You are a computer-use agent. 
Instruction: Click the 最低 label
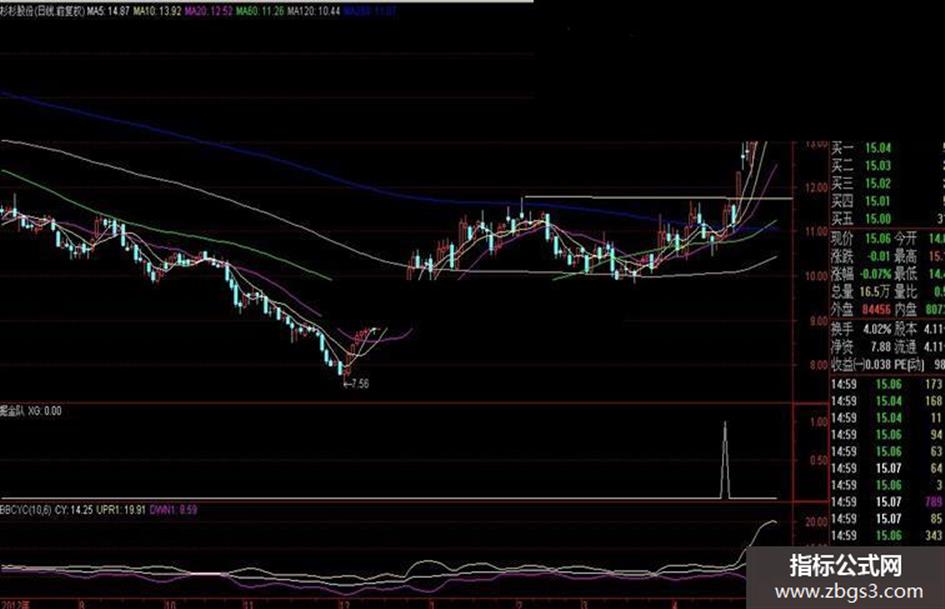[906, 274]
